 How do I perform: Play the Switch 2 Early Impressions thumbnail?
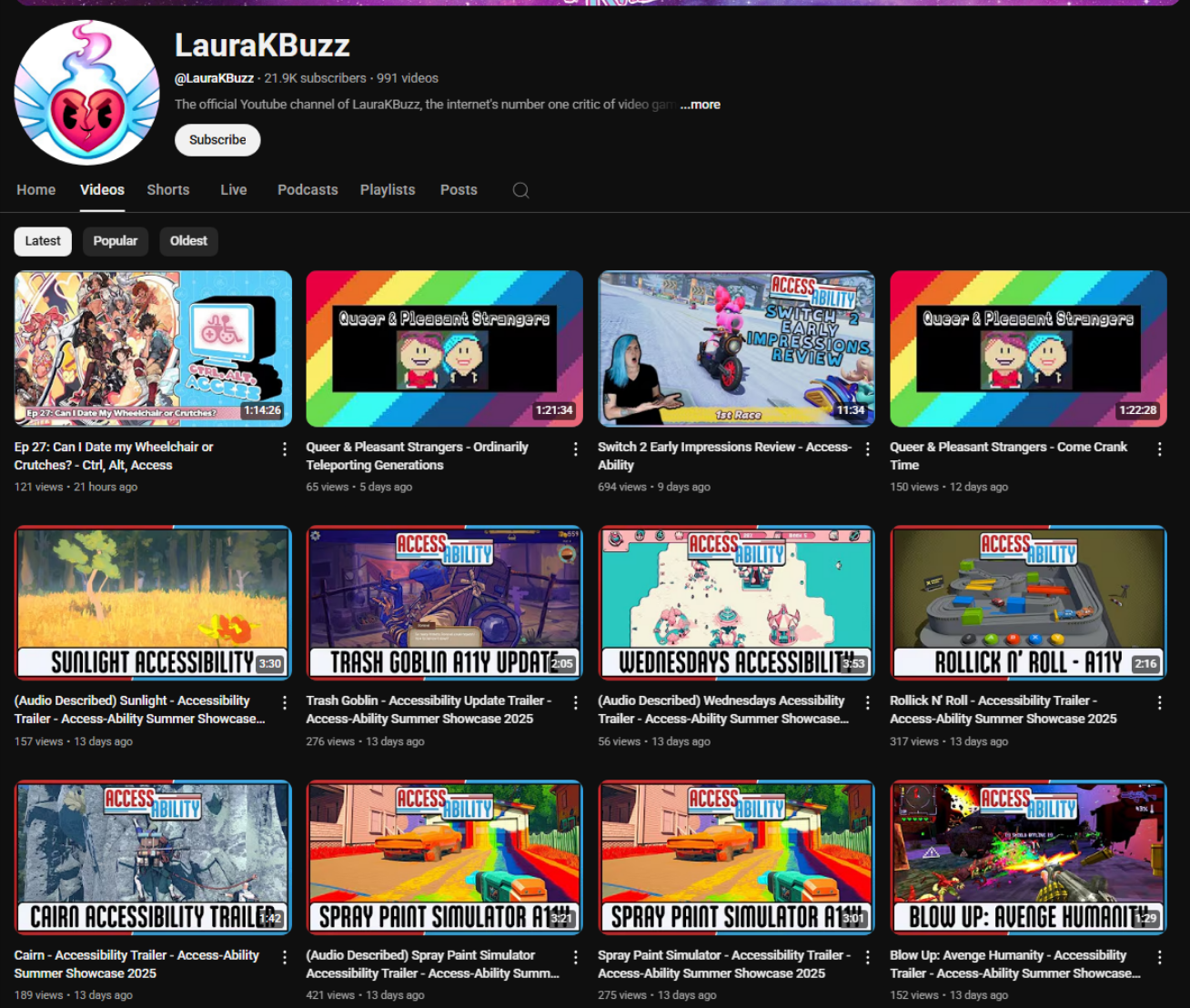(737, 348)
